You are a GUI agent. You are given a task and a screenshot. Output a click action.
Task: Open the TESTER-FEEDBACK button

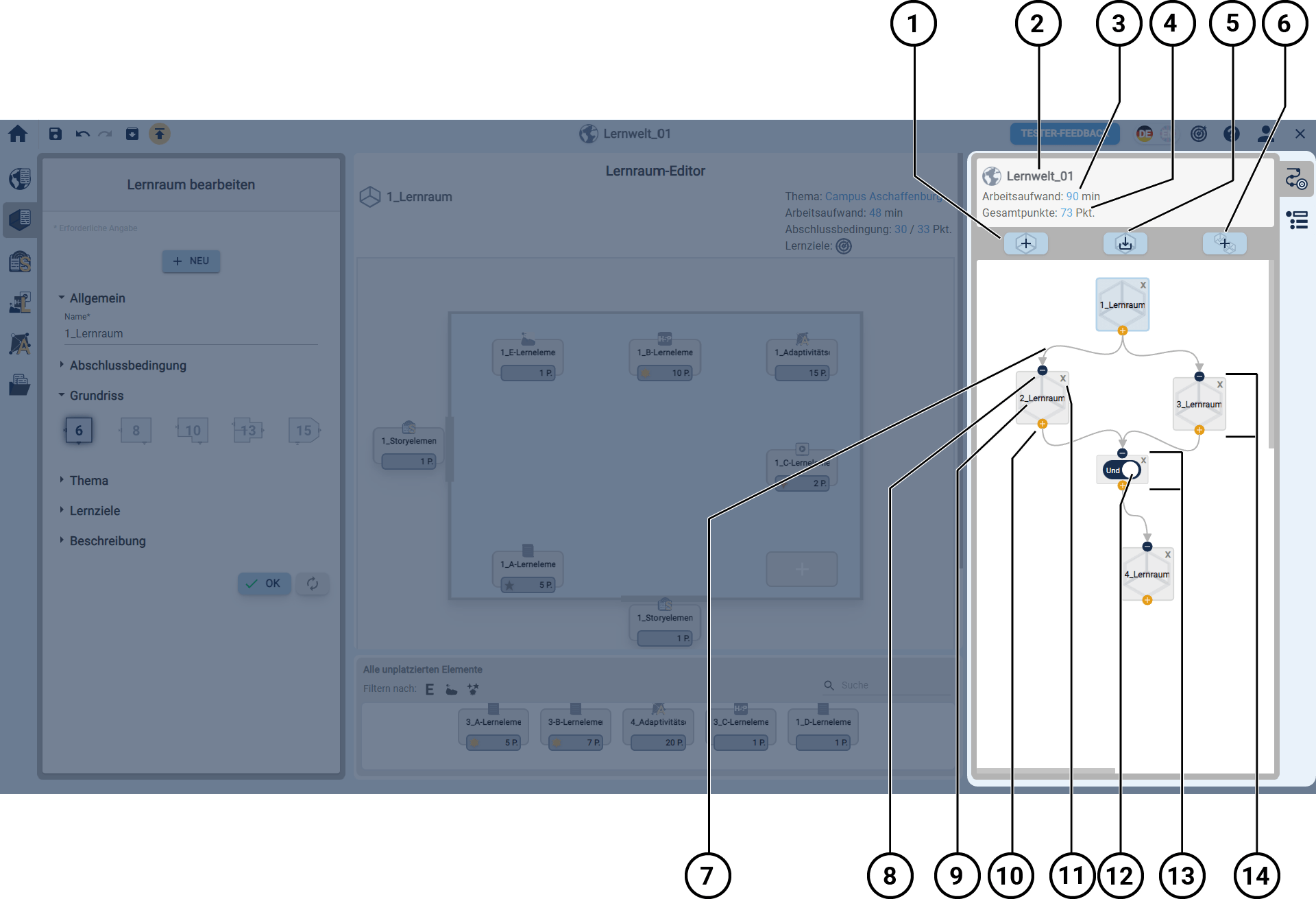(1064, 134)
